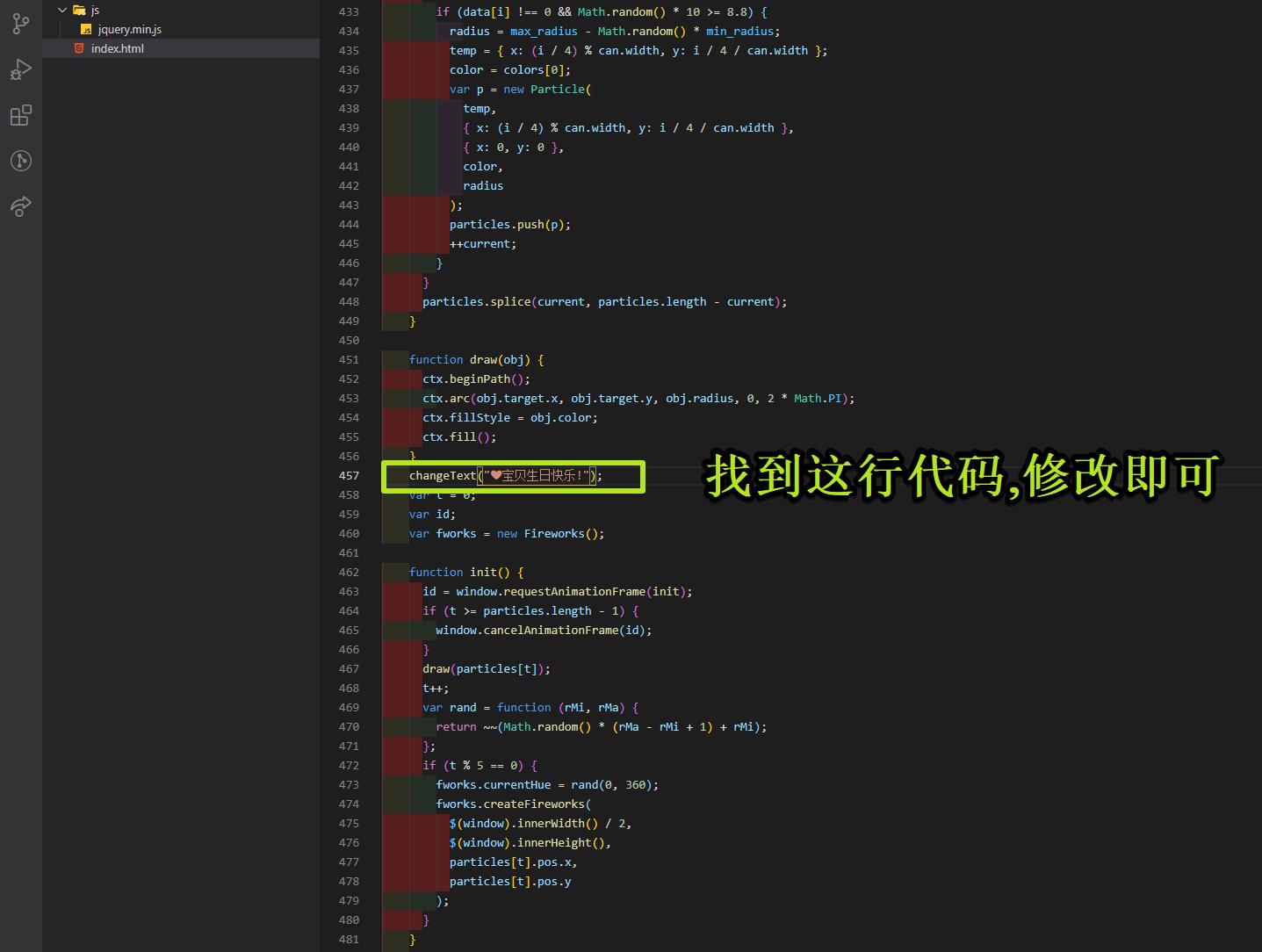Open index.html in the explorer

118,48
